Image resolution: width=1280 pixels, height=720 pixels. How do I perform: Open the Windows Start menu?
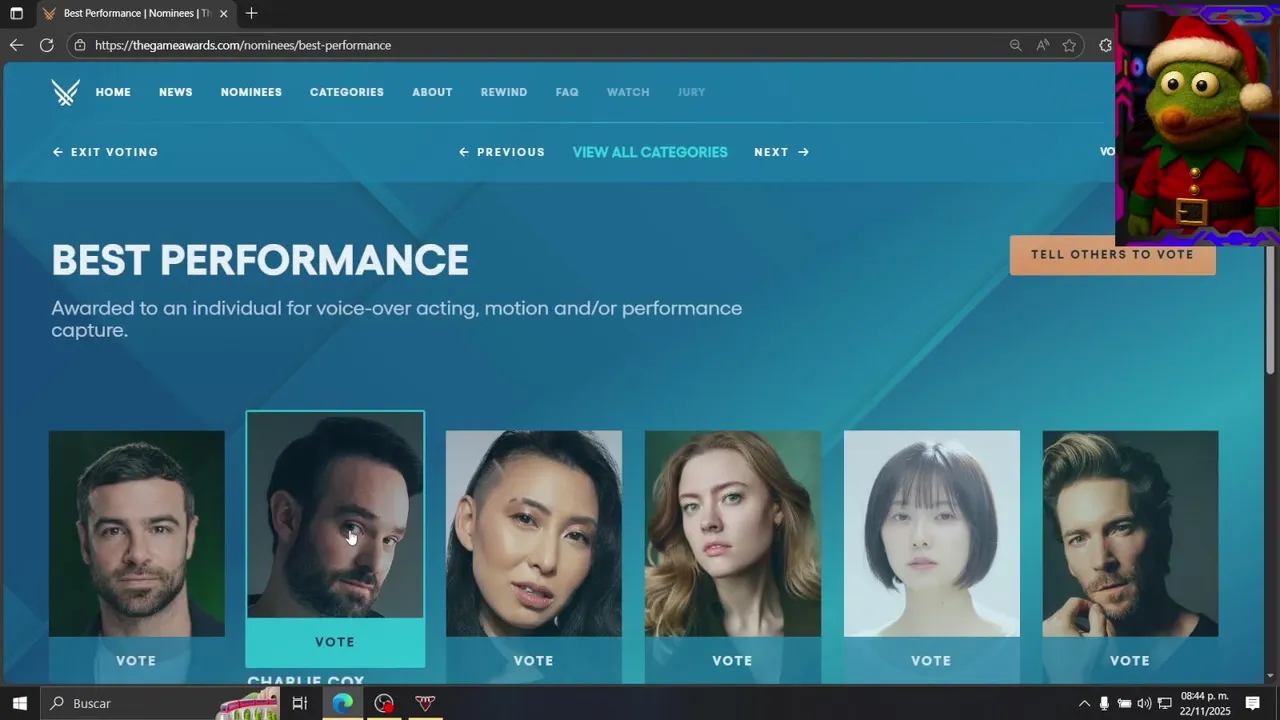pos(19,703)
